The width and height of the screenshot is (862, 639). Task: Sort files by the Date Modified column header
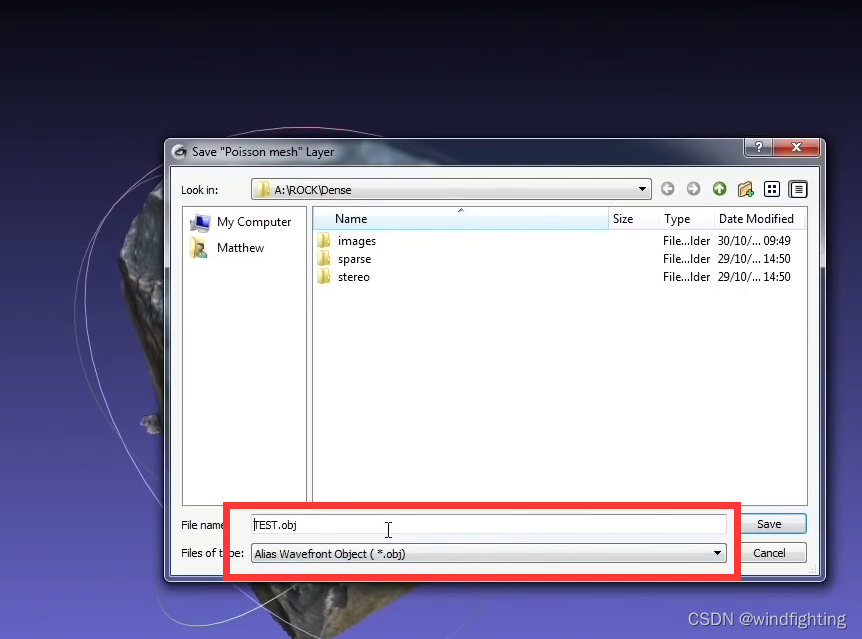[x=759, y=219]
